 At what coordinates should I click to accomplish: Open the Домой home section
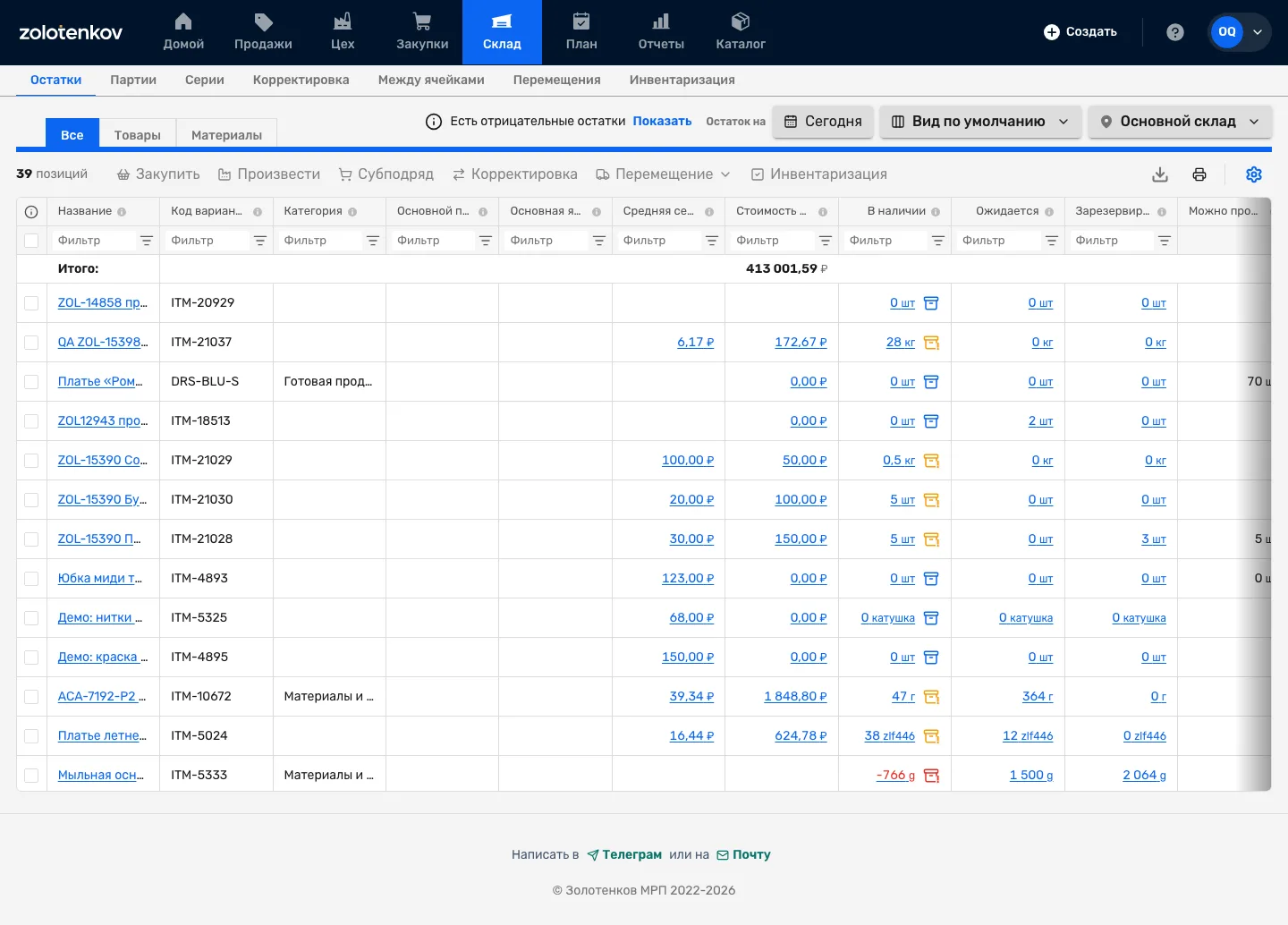point(183,32)
